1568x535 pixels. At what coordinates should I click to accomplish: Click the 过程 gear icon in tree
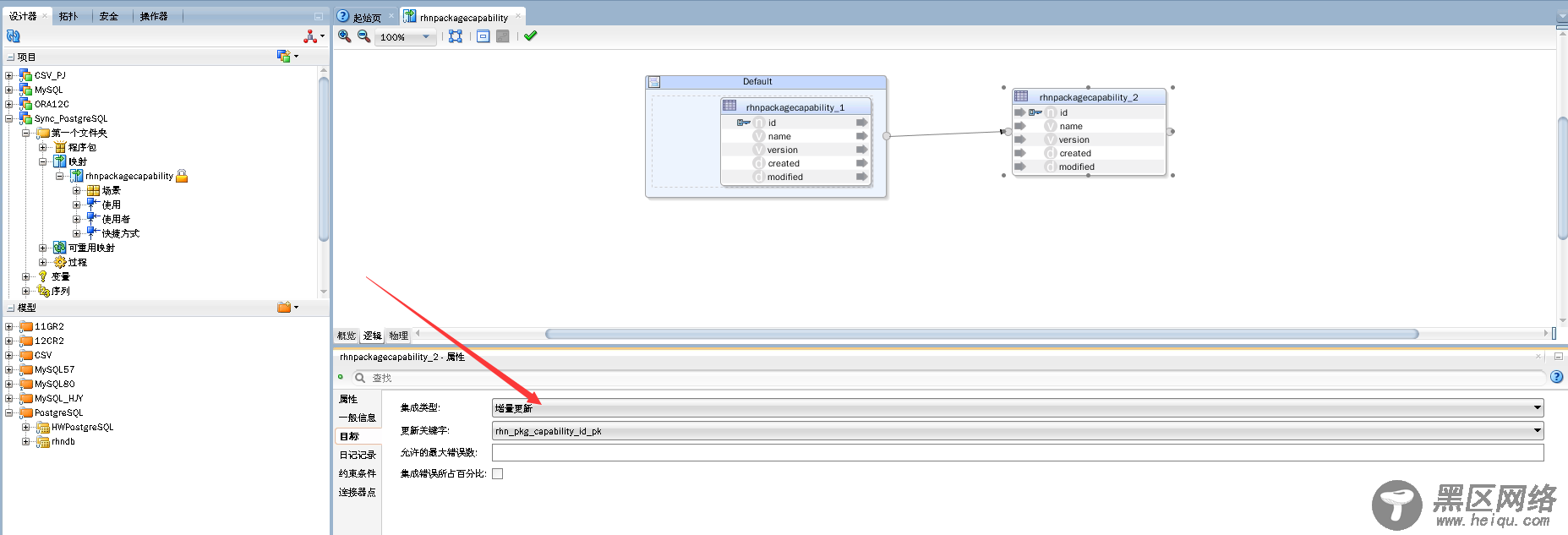(60, 262)
